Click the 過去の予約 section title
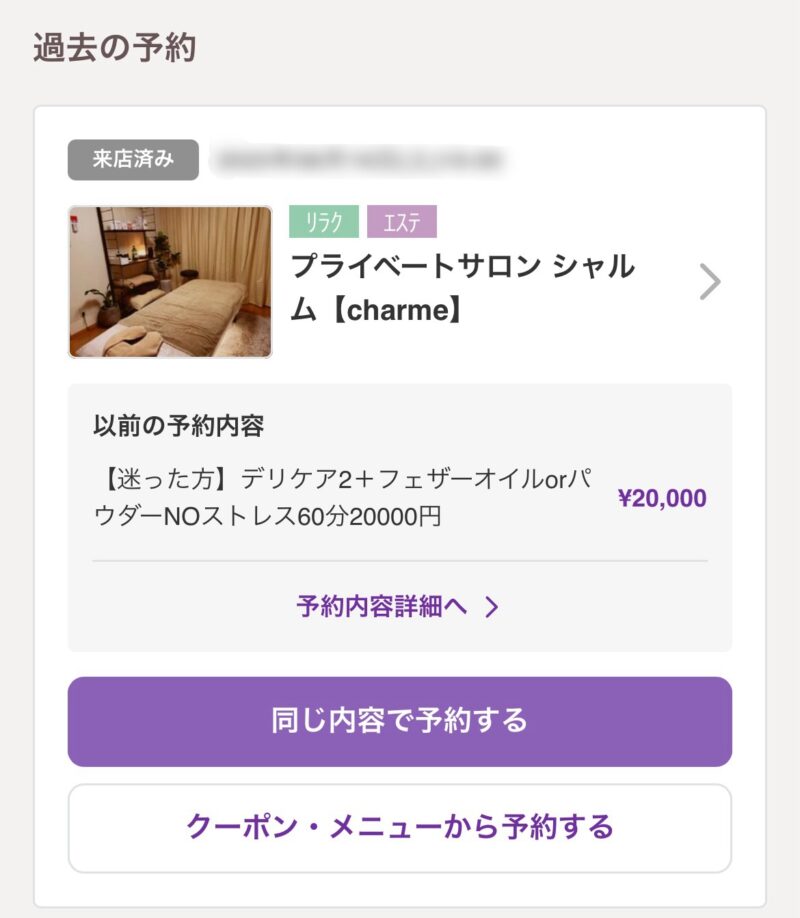The image size is (800, 918). (114, 48)
